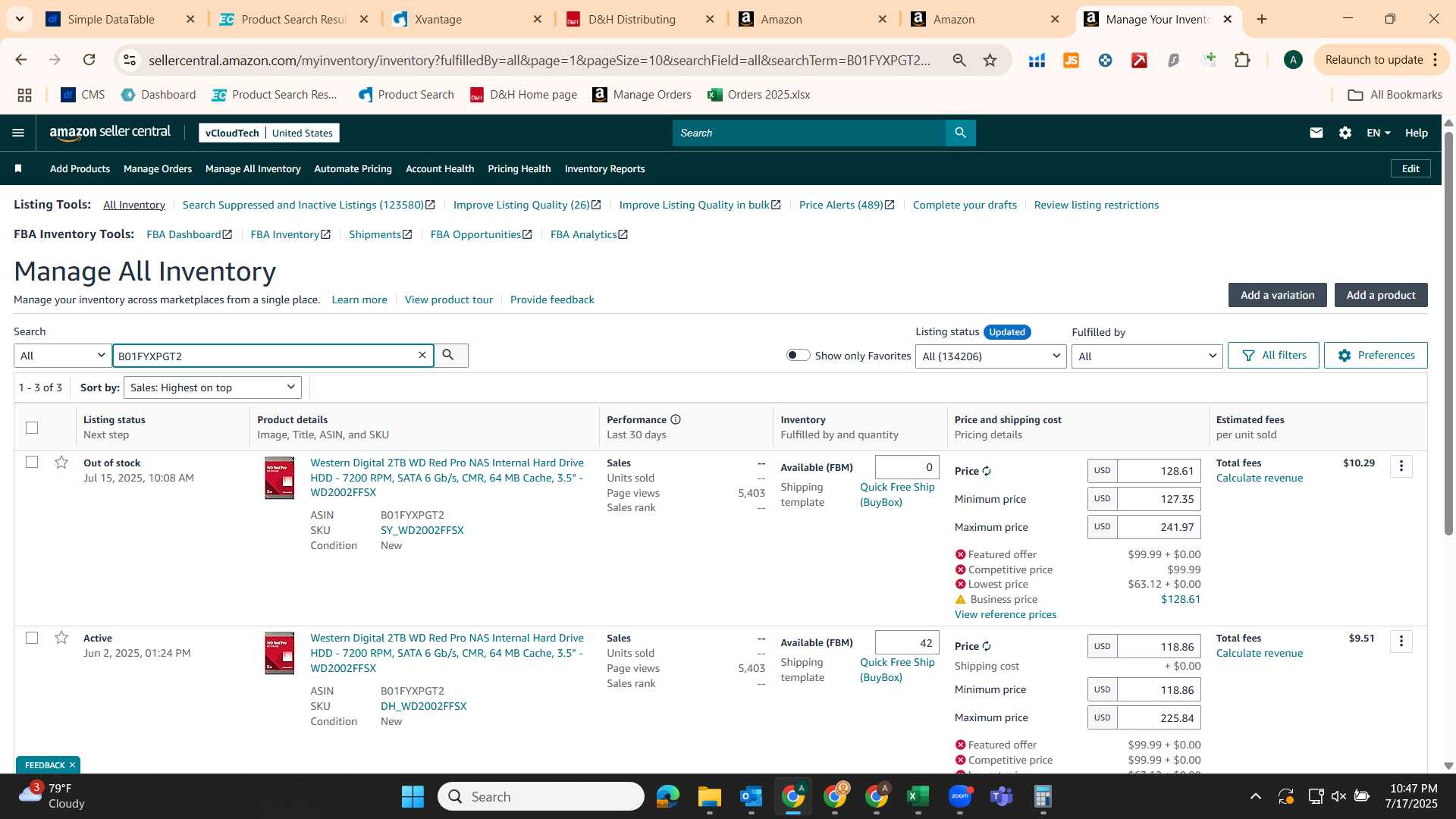Open Pricing Health menu item

click(519, 168)
